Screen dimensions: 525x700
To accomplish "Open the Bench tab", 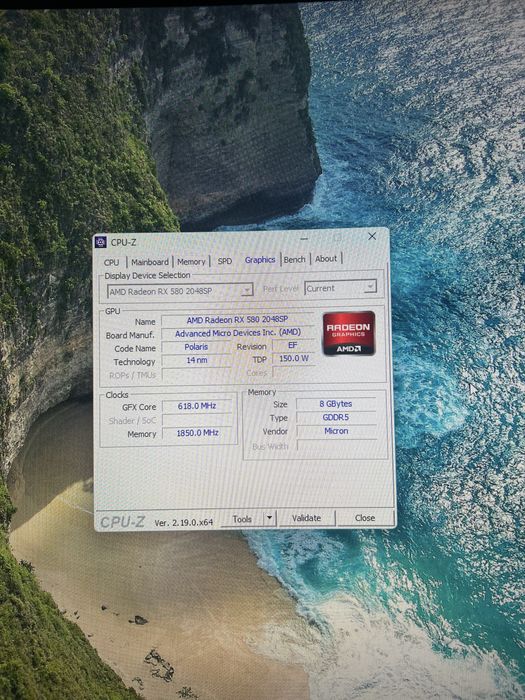I will pos(295,259).
